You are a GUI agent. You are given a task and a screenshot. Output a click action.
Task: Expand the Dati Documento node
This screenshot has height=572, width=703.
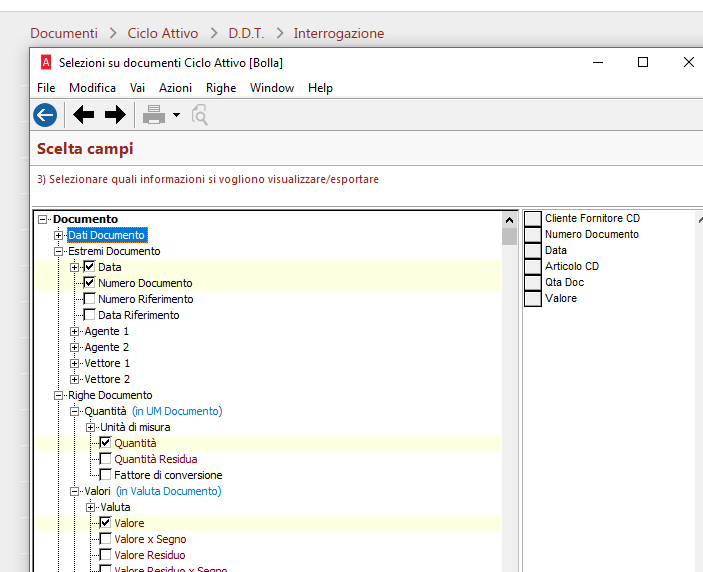pyautogui.click(x=58, y=235)
